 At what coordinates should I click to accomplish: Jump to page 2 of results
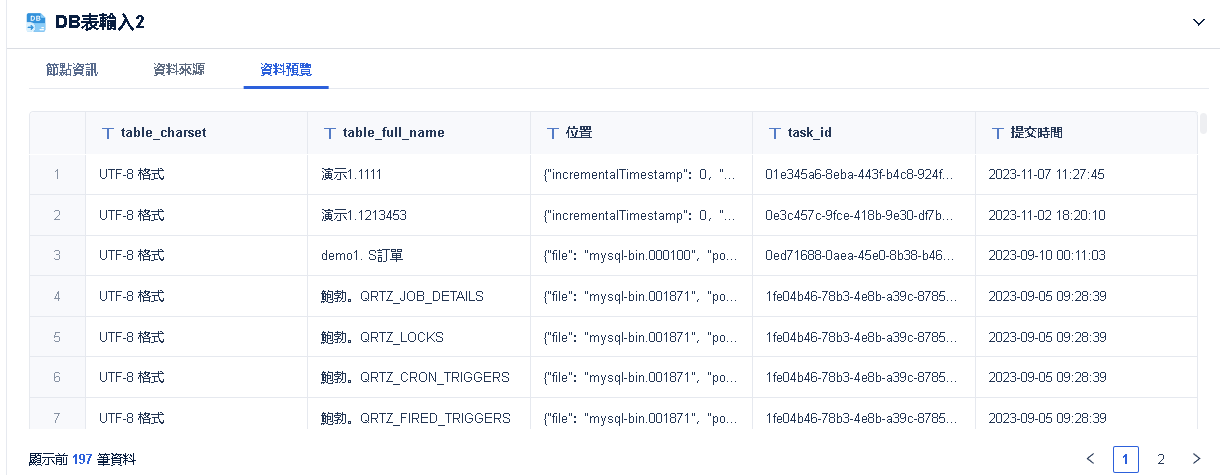pyautogui.click(x=1161, y=459)
